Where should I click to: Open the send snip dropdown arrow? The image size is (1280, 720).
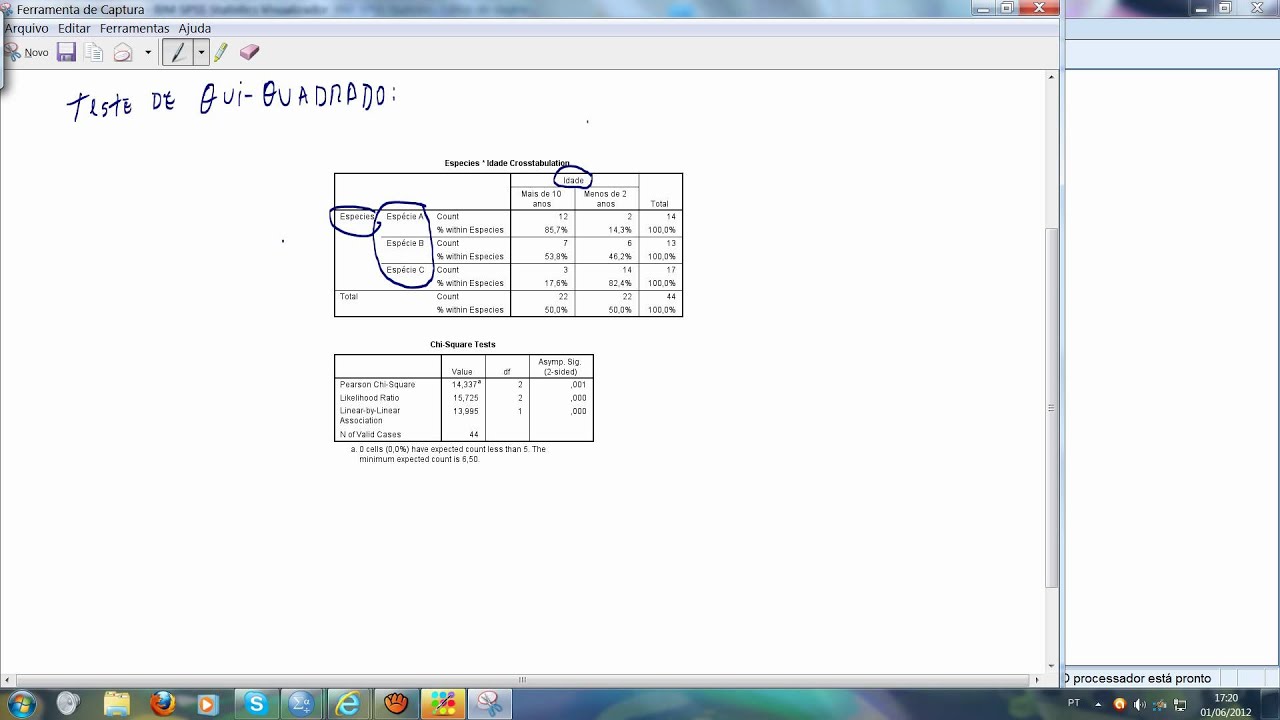(x=148, y=52)
